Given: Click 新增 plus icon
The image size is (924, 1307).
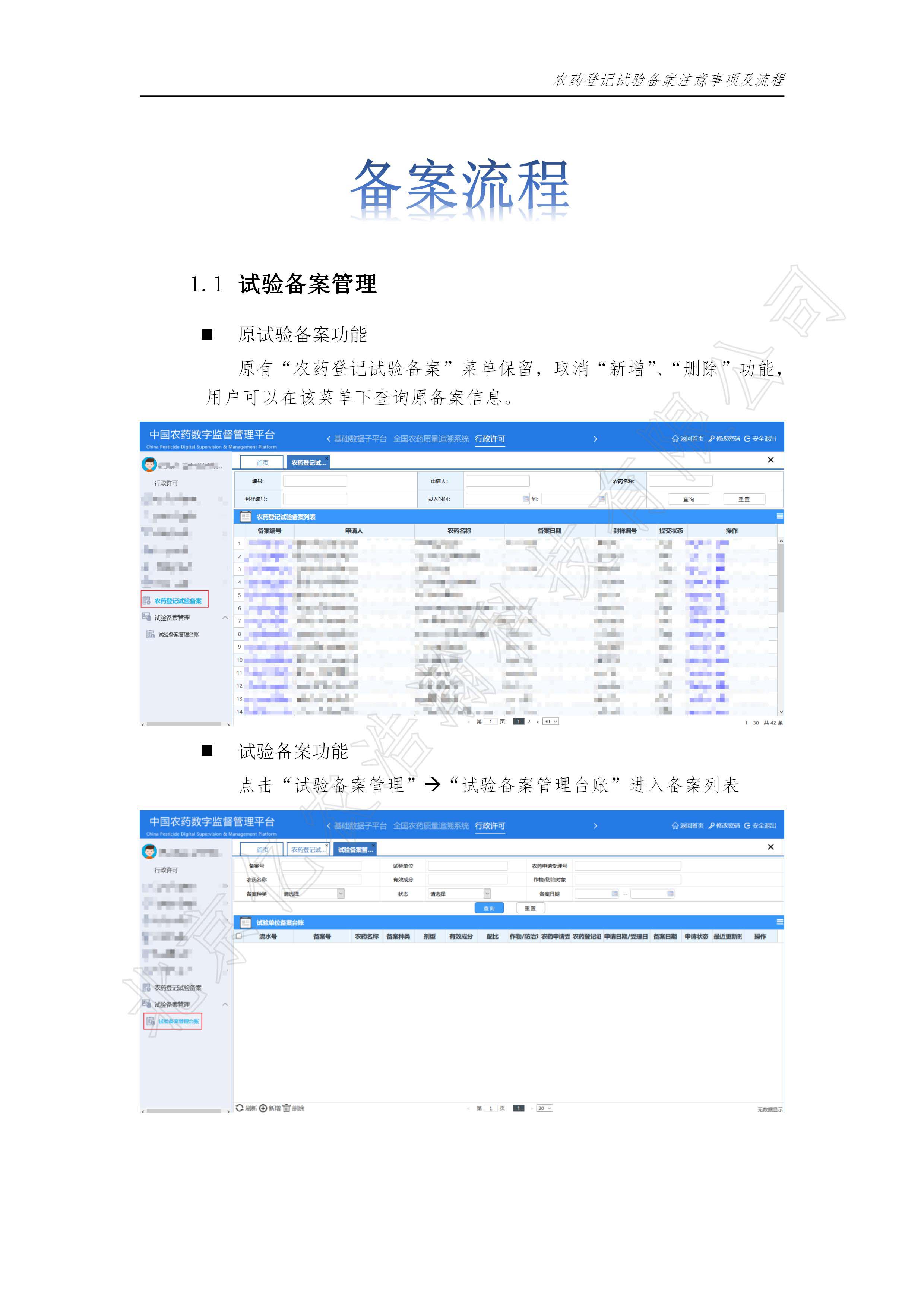Looking at the screenshot, I should [263, 1108].
